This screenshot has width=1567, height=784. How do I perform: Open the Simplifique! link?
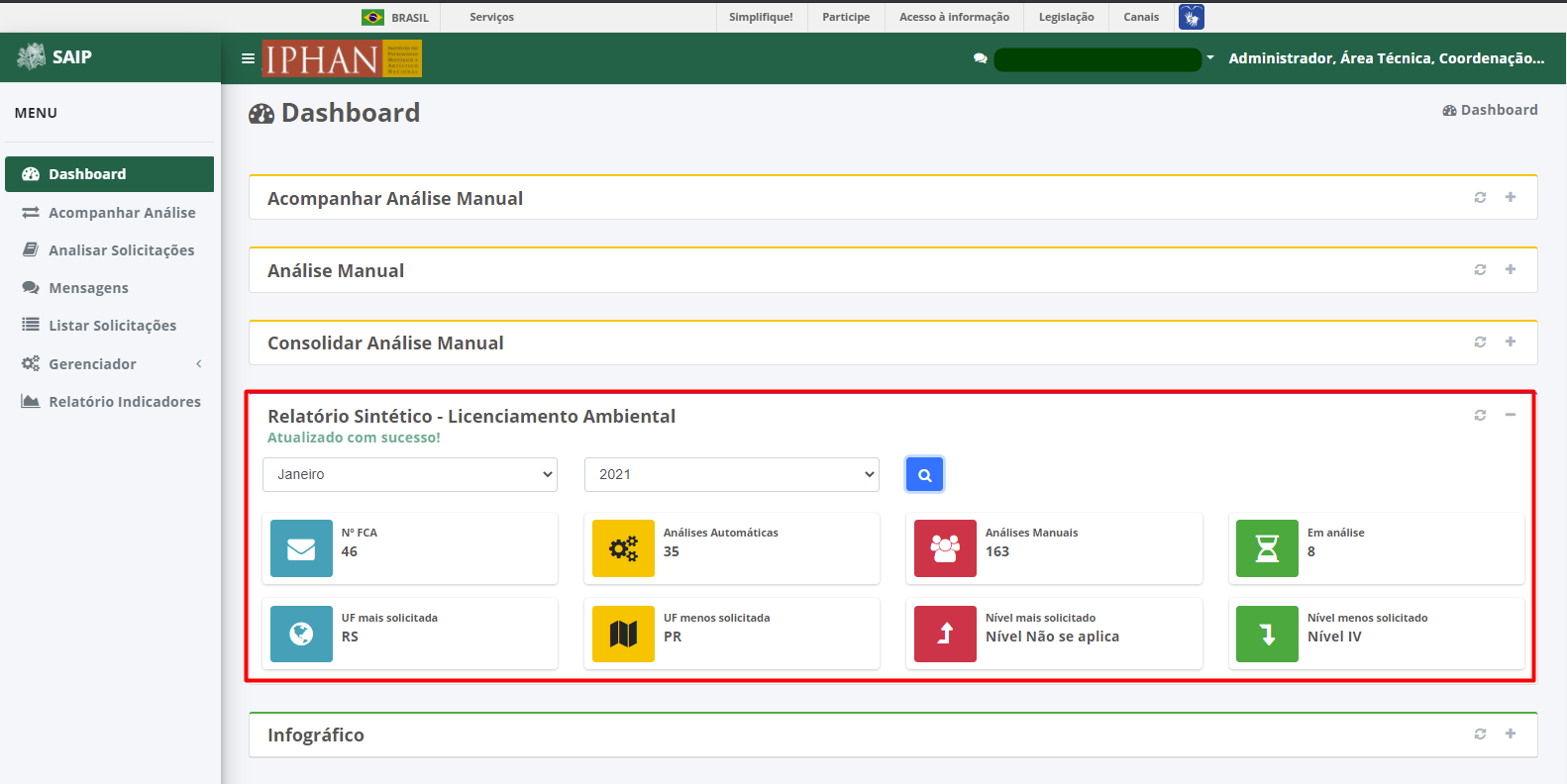(x=761, y=17)
